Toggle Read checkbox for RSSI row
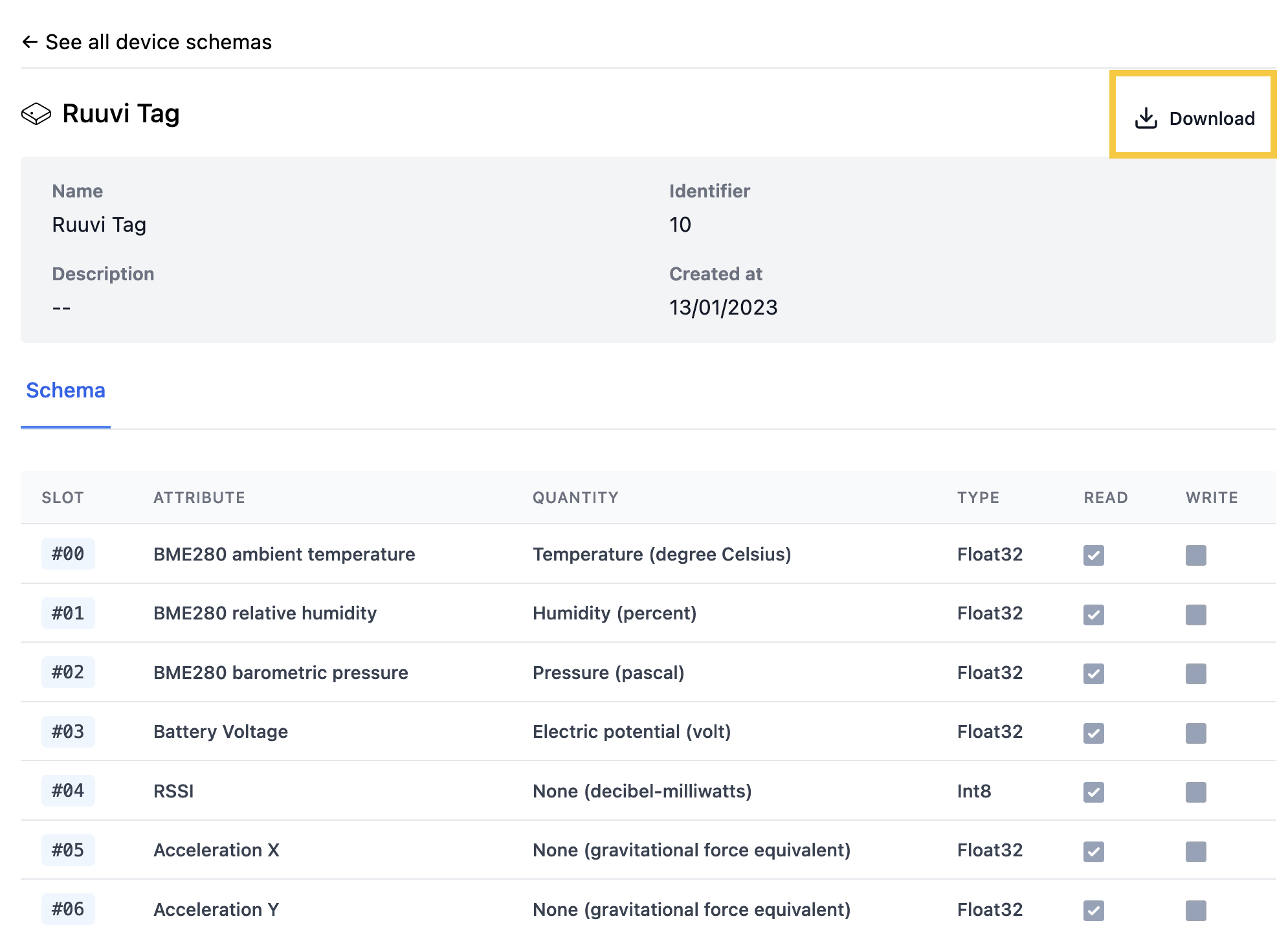This screenshot has width=1288, height=936. click(1094, 792)
